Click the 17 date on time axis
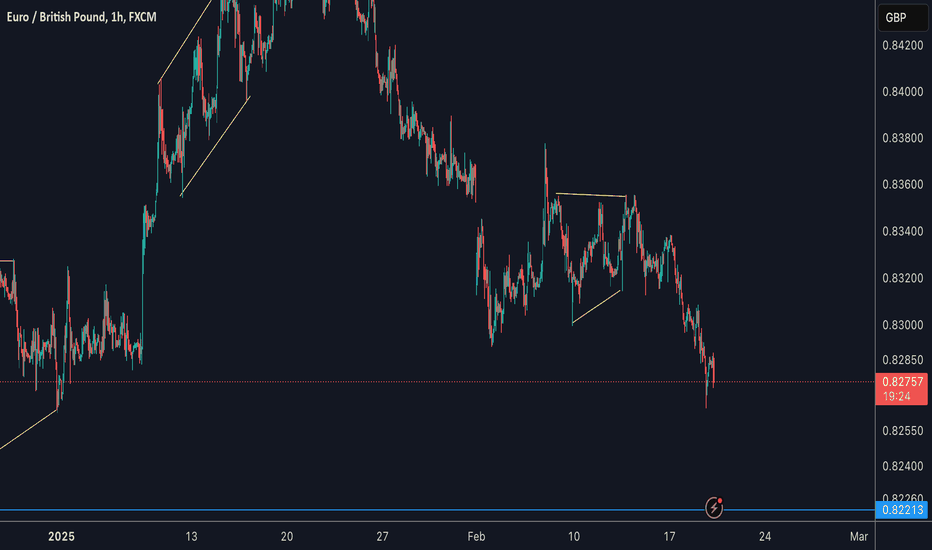The height and width of the screenshot is (550, 932). coord(669,536)
